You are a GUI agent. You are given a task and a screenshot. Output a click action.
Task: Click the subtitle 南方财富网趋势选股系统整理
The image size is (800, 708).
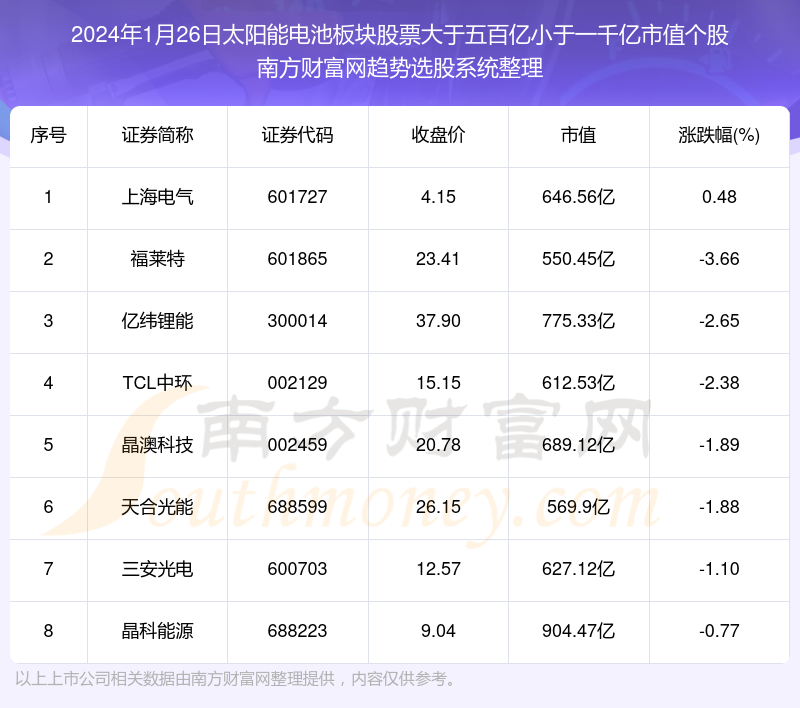click(x=400, y=68)
